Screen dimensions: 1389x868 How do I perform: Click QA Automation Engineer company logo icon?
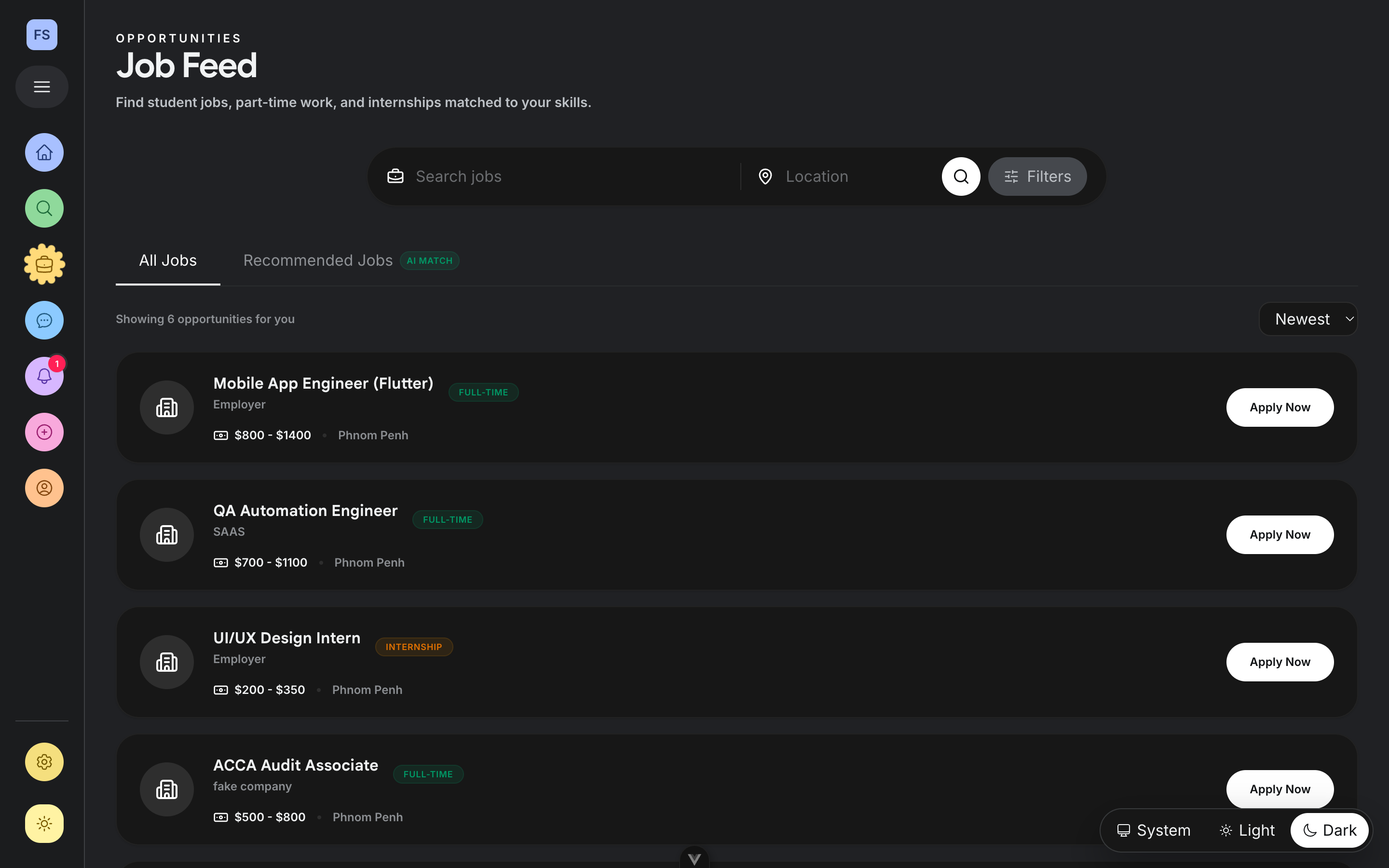(167, 535)
